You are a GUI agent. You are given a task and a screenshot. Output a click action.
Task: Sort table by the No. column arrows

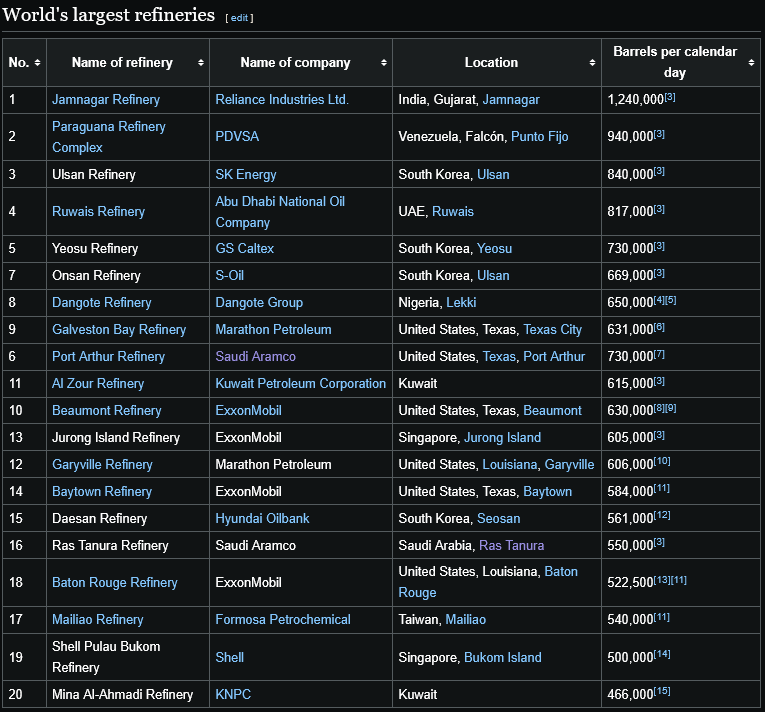click(x=37, y=62)
